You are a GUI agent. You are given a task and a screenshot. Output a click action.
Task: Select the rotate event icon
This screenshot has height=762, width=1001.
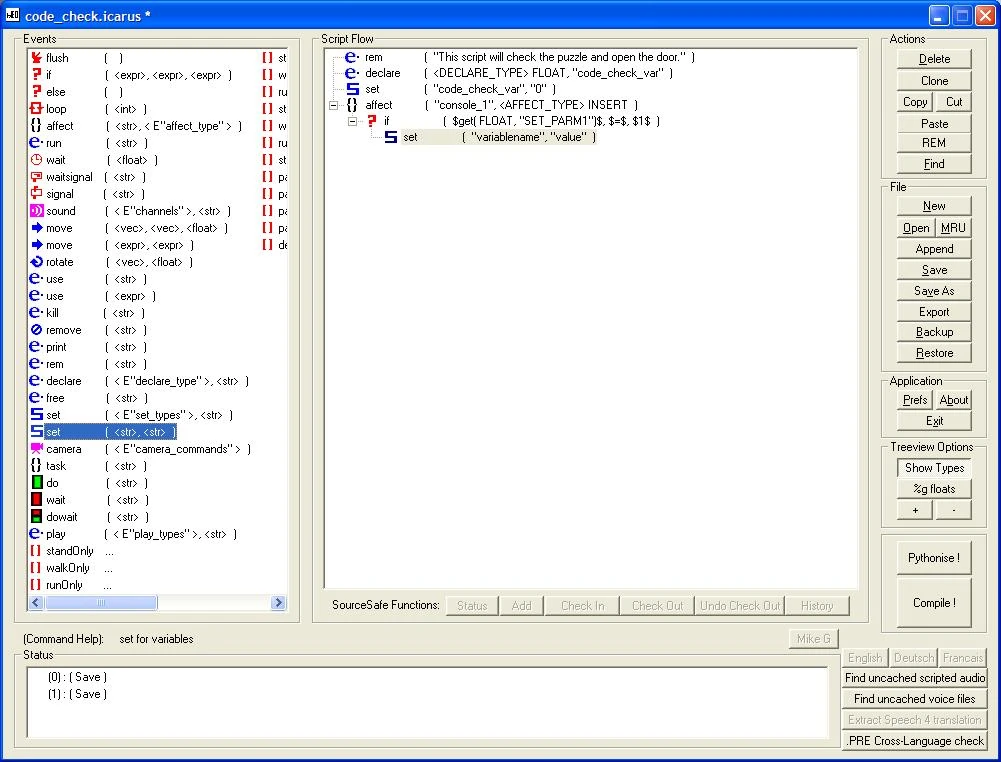[x=37, y=262]
